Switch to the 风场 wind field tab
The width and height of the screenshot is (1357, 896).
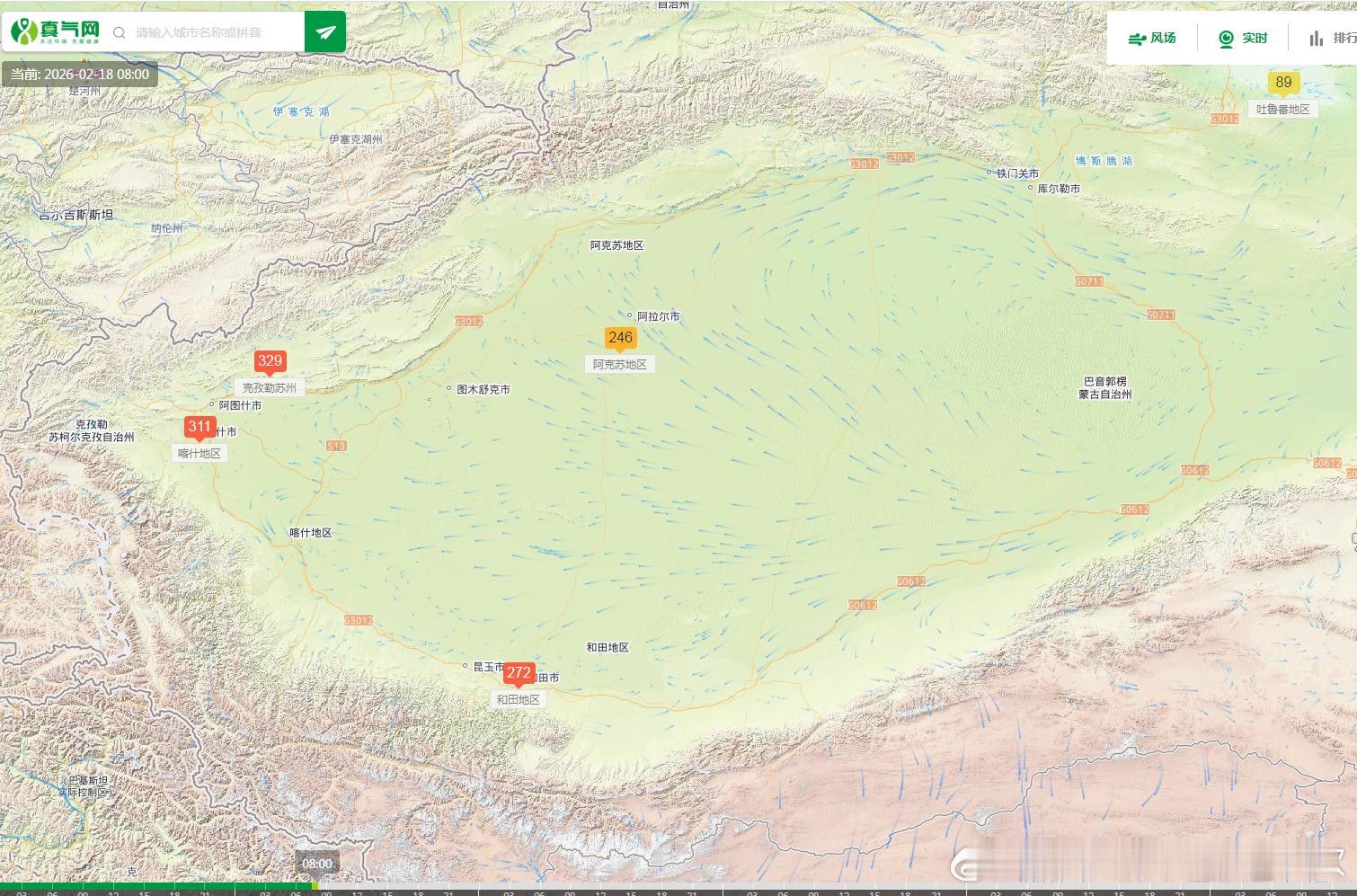tap(1152, 38)
